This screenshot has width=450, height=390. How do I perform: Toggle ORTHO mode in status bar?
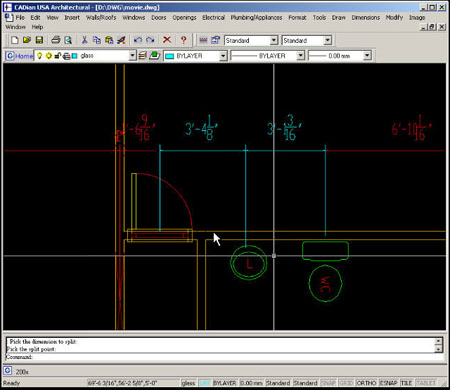tap(366, 383)
